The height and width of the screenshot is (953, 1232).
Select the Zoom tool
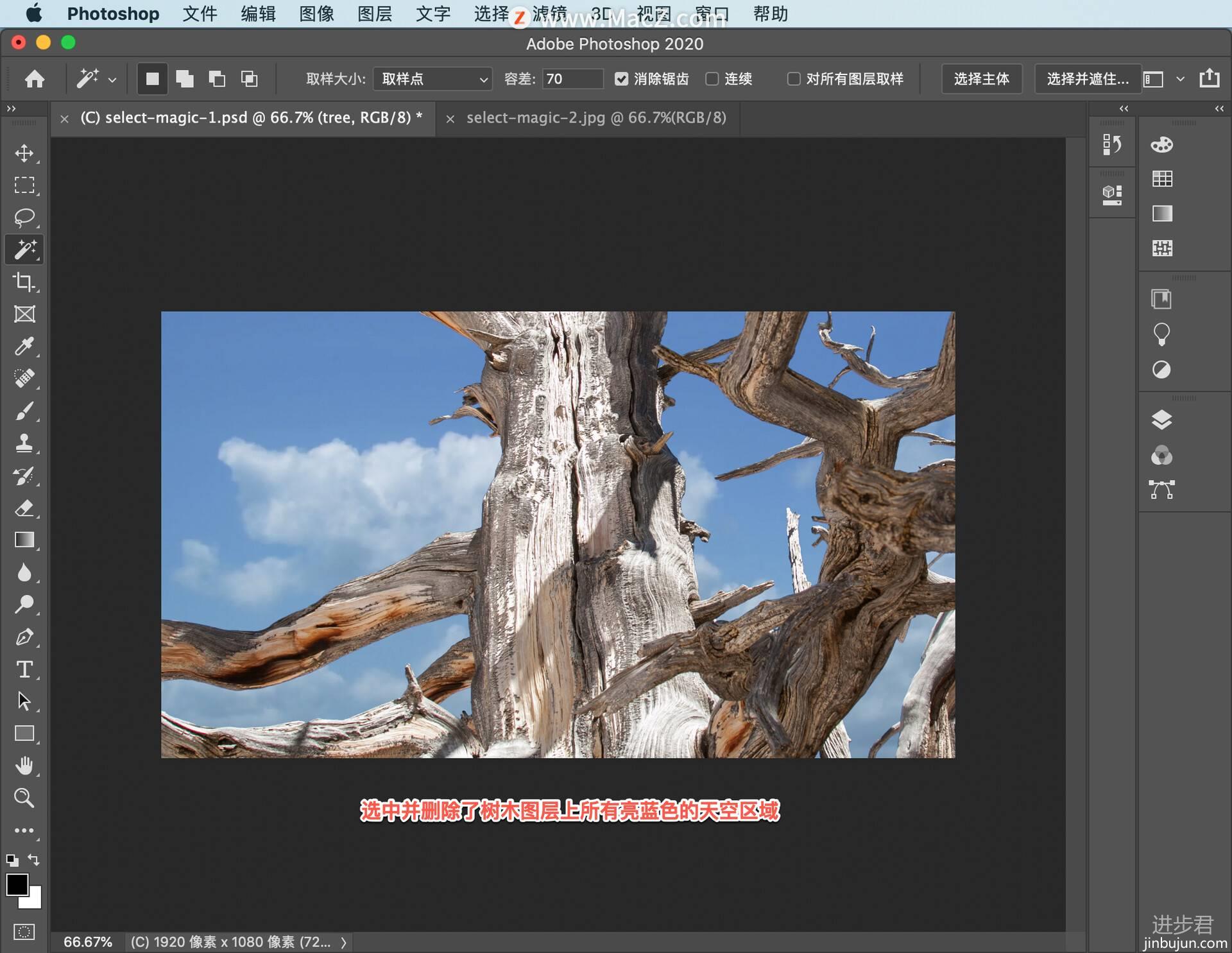point(24,798)
